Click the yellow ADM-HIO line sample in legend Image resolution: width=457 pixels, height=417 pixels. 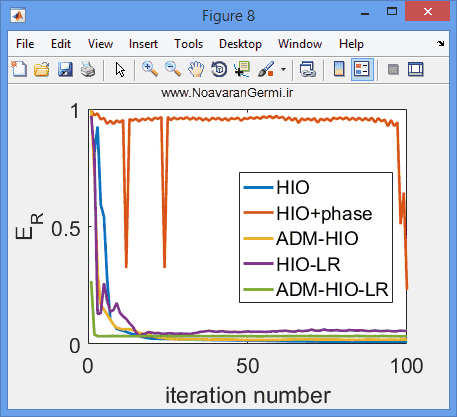pyautogui.click(x=258, y=238)
